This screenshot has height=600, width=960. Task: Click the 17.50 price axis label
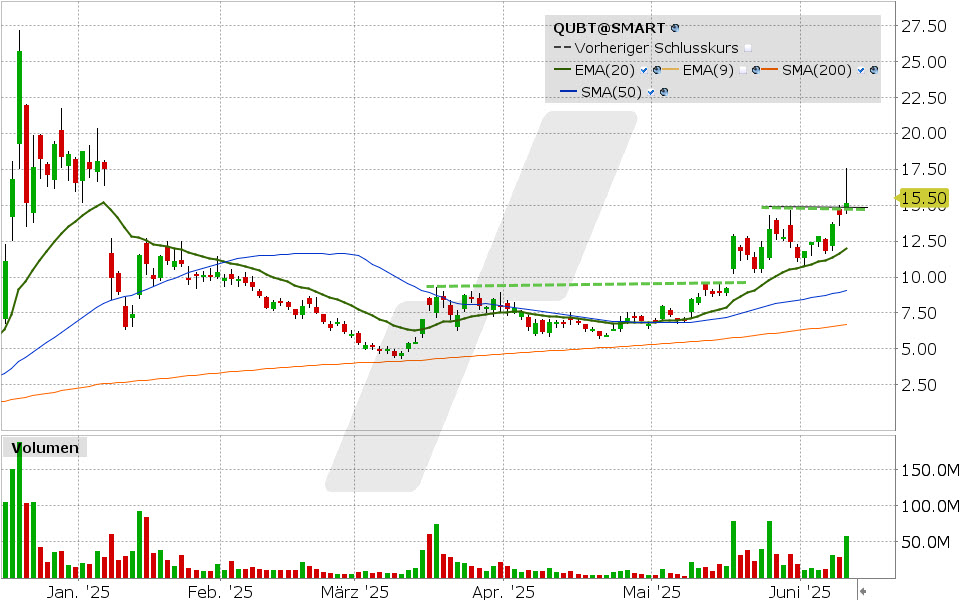(924, 170)
